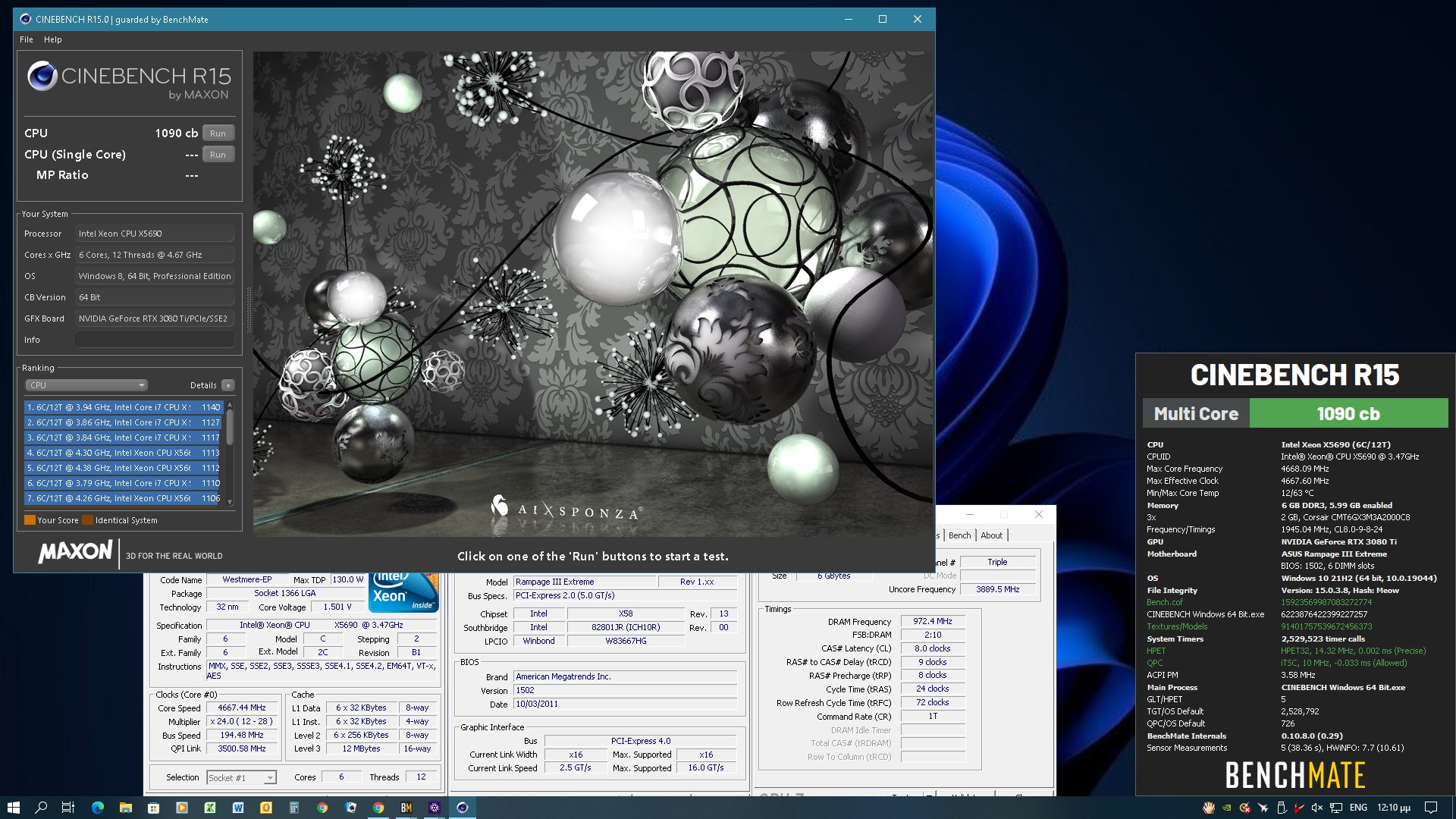Open the CPU ranking type dropdown
This screenshot has height=819, width=1456.
click(x=86, y=385)
